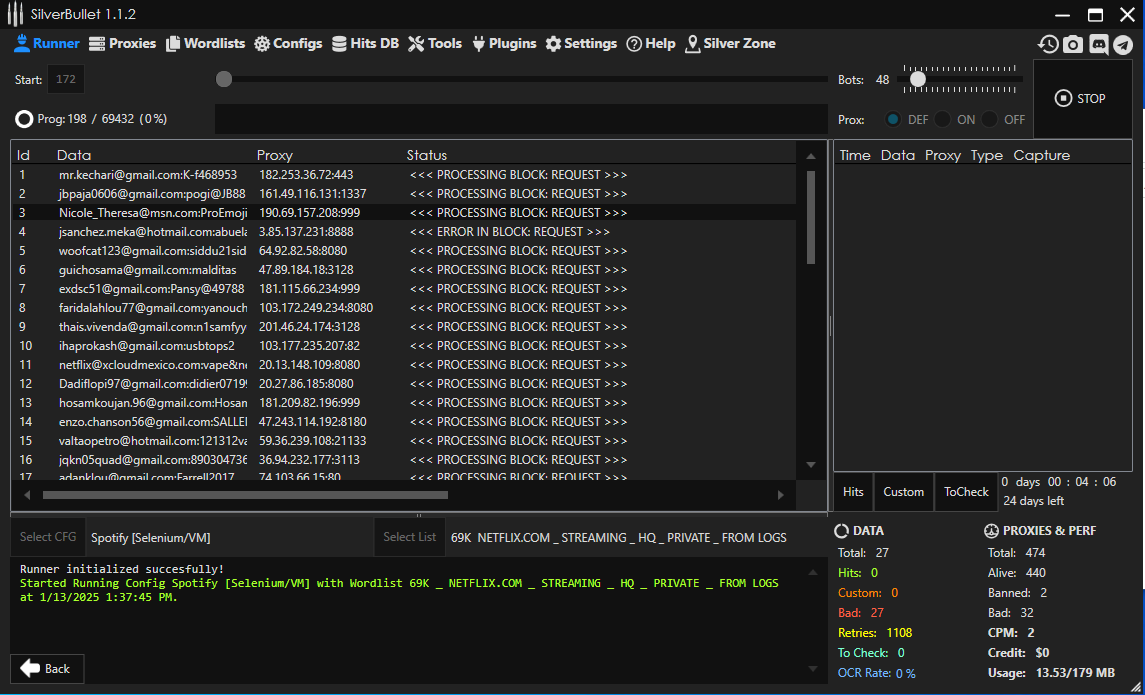Set proxy mode to OFF
1145x695 pixels.
pyautogui.click(x=990, y=119)
